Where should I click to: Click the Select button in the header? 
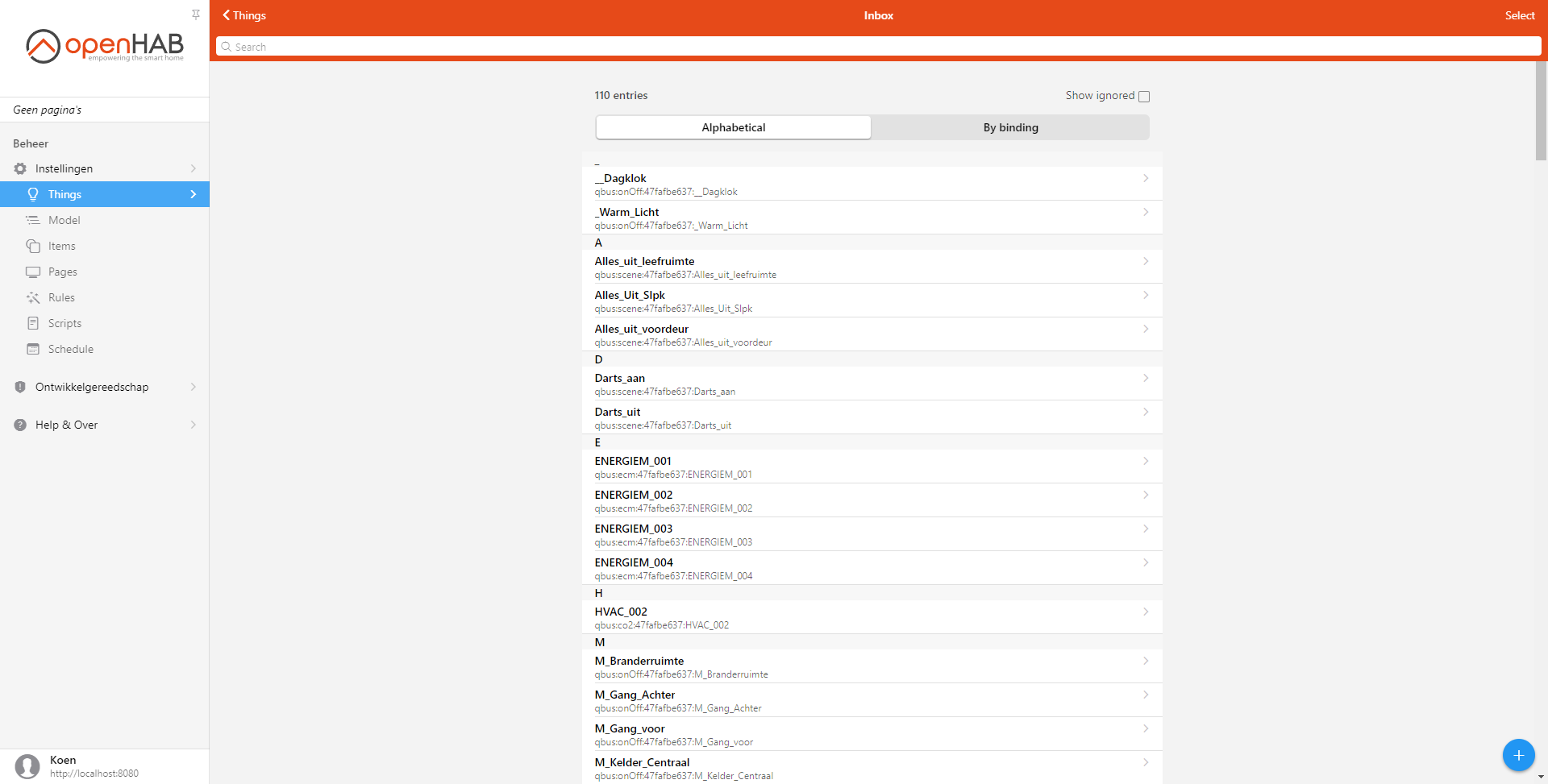(x=1519, y=15)
